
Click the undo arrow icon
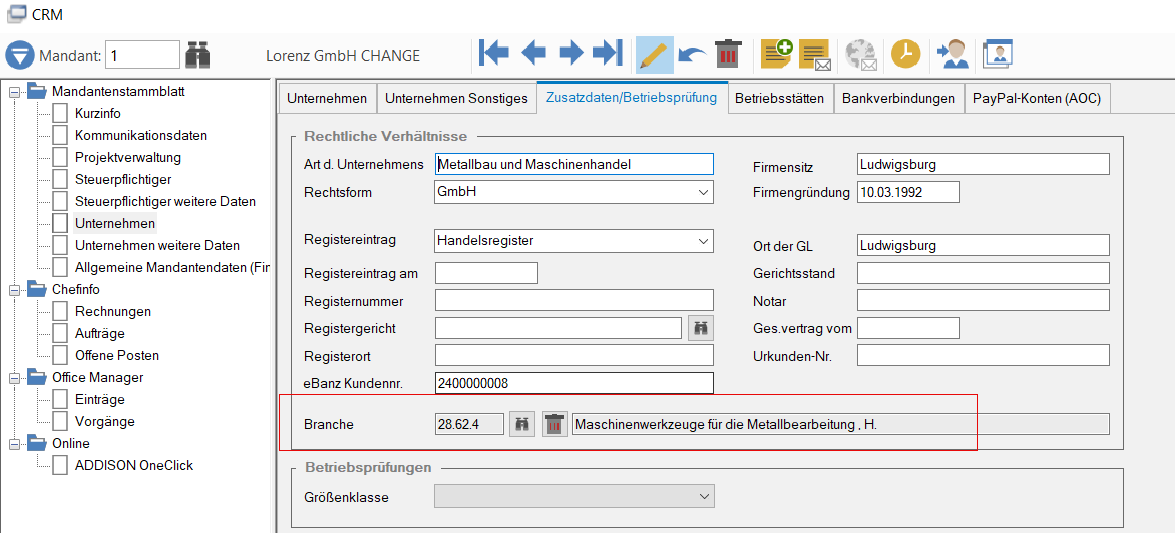[x=692, y=55]
